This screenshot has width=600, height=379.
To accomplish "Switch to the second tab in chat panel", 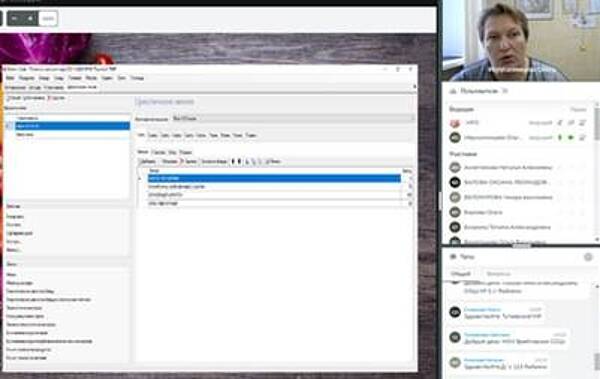I will click(498, 274).
